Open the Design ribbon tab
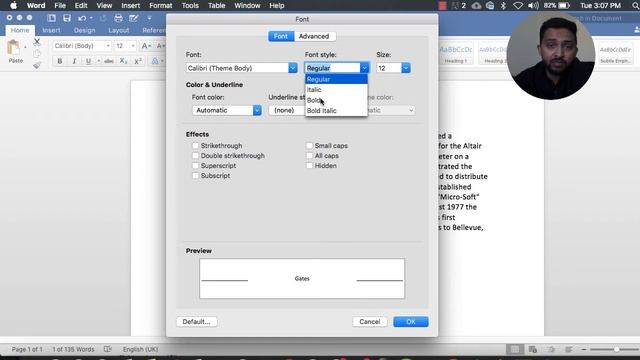This screenshot has width=640, height=360. coord(84,30)
